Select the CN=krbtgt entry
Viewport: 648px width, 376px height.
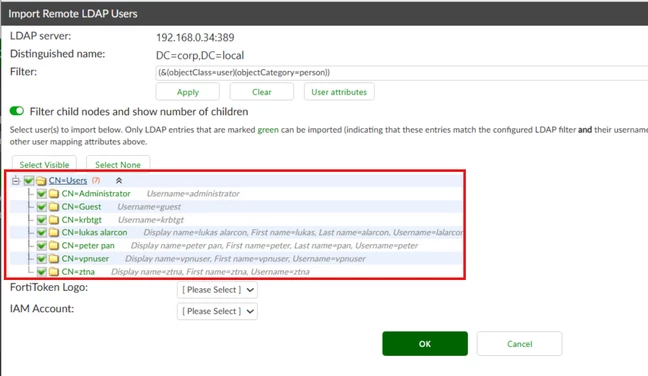(81, 219)
